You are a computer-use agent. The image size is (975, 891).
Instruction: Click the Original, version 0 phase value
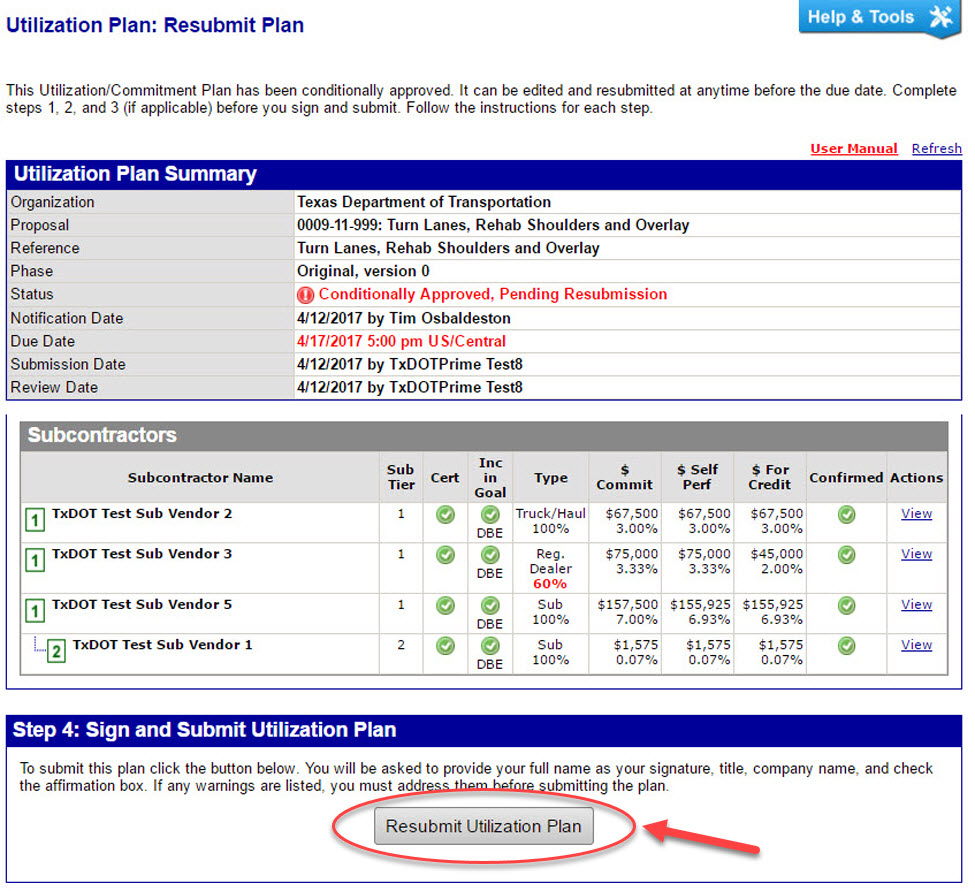[363, 271]
